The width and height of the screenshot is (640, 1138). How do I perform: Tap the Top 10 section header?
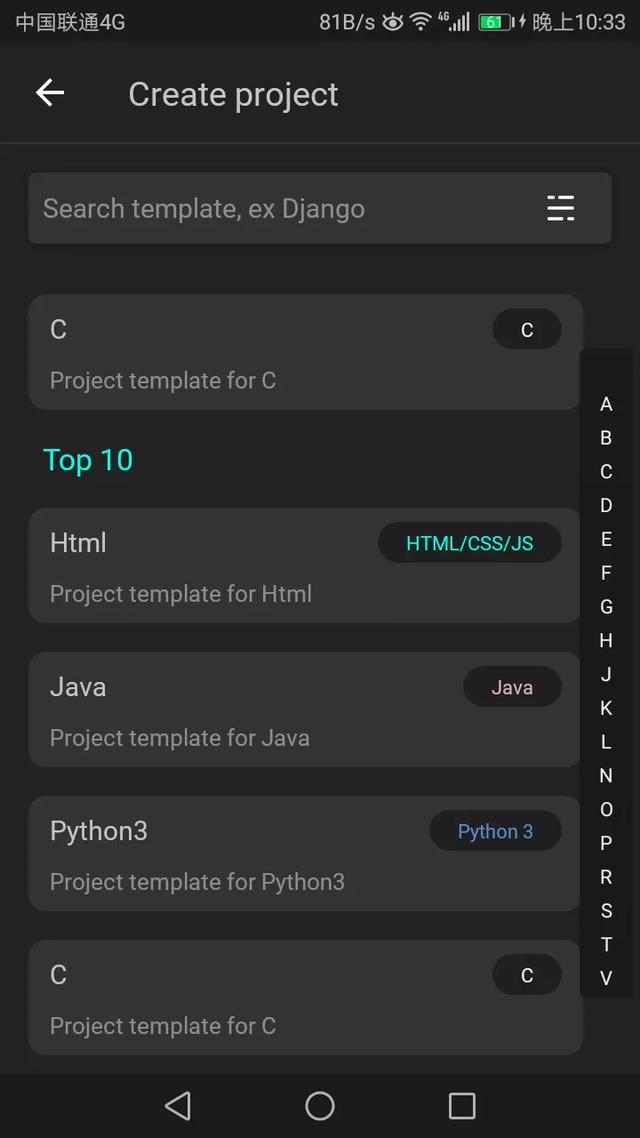(88, 460)
